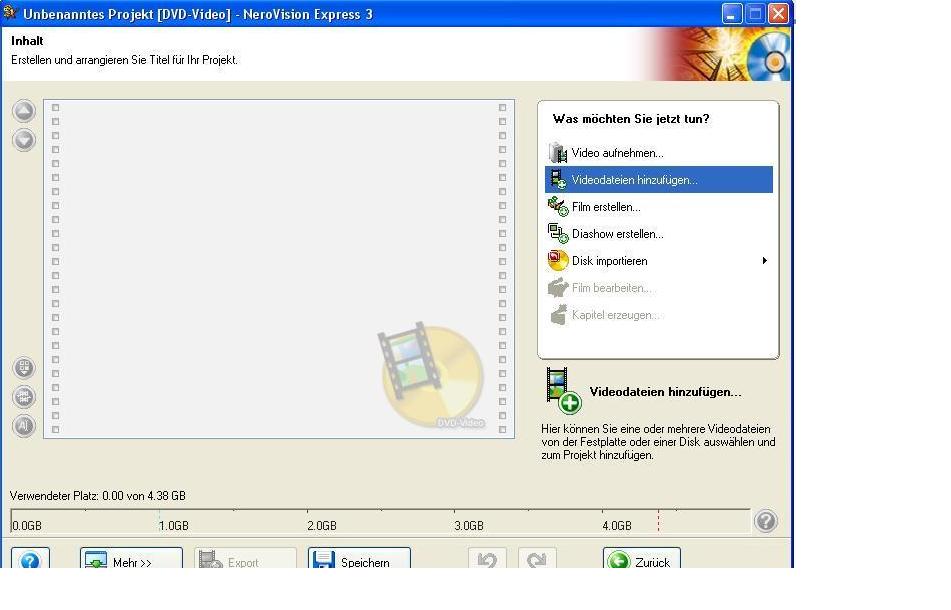The height and width of the screenshot is (610, 951).
Task: Minimize the NeroVision Express window
Action: tap(731, 13)
